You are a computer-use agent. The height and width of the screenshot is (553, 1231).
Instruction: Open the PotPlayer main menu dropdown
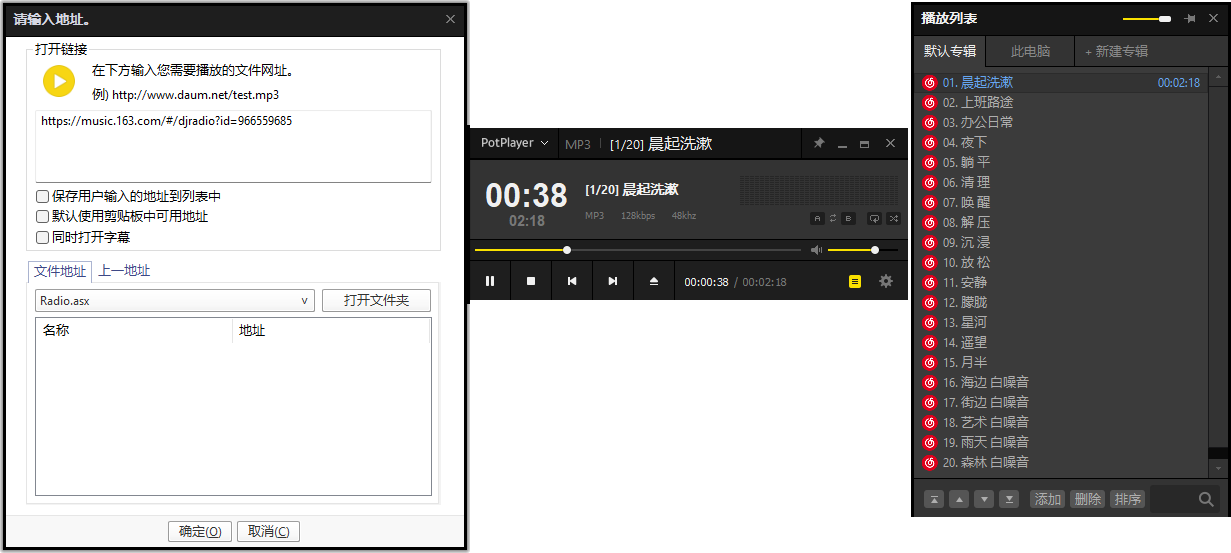pos(514,143)
